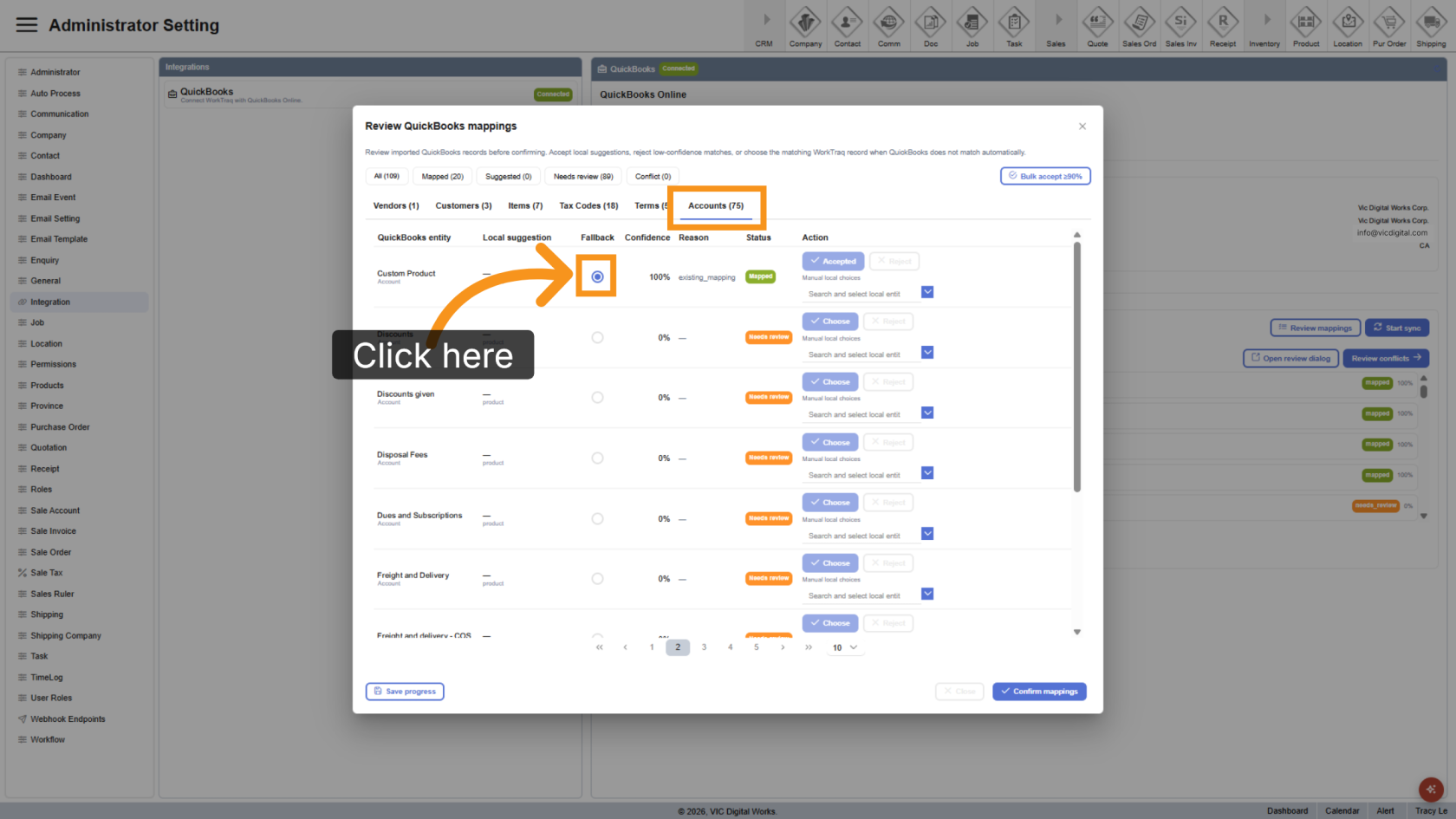
Task: Open the Job module icon
Action: (972, 26)
